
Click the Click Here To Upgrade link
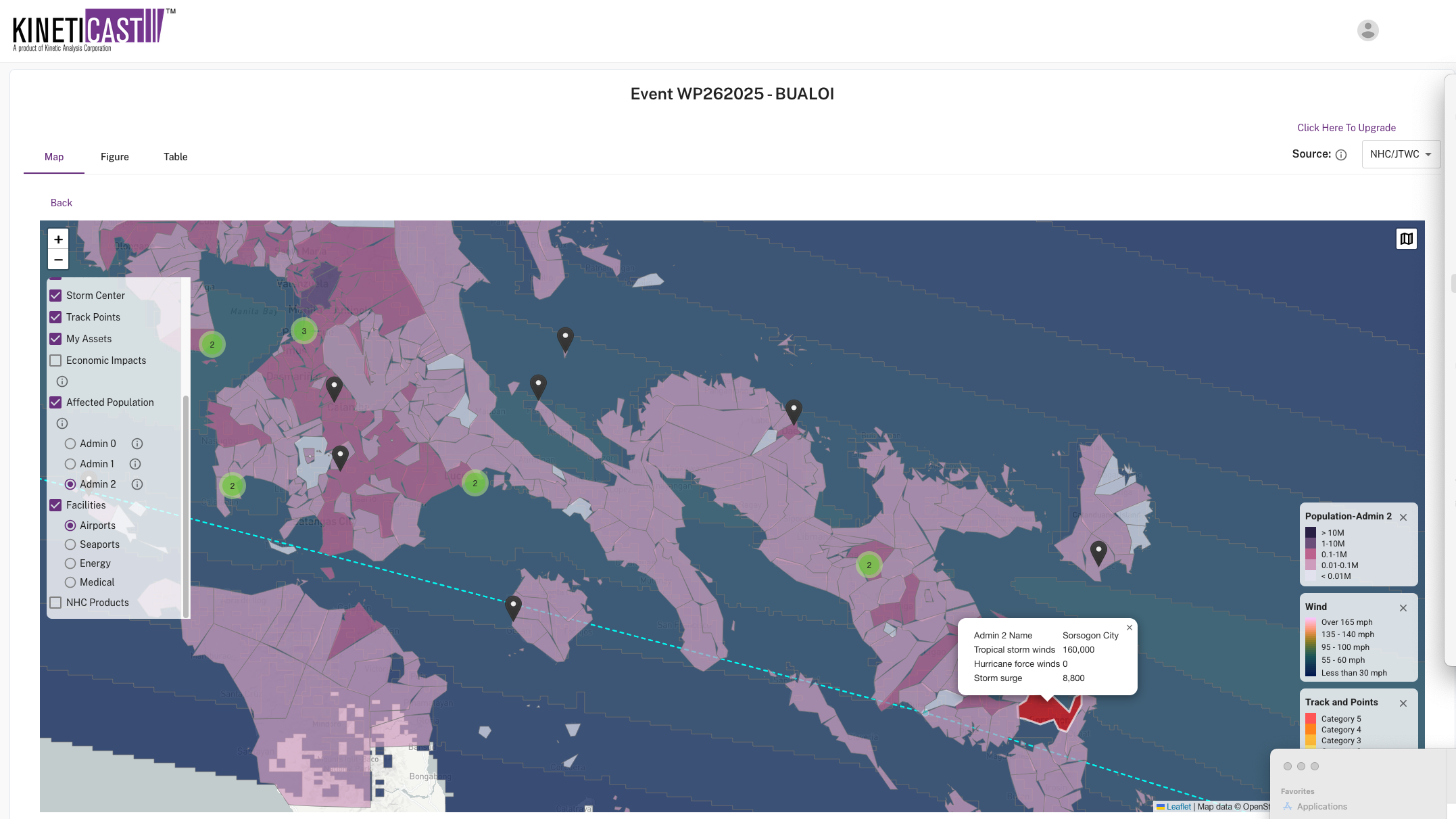coord(1346,128)
